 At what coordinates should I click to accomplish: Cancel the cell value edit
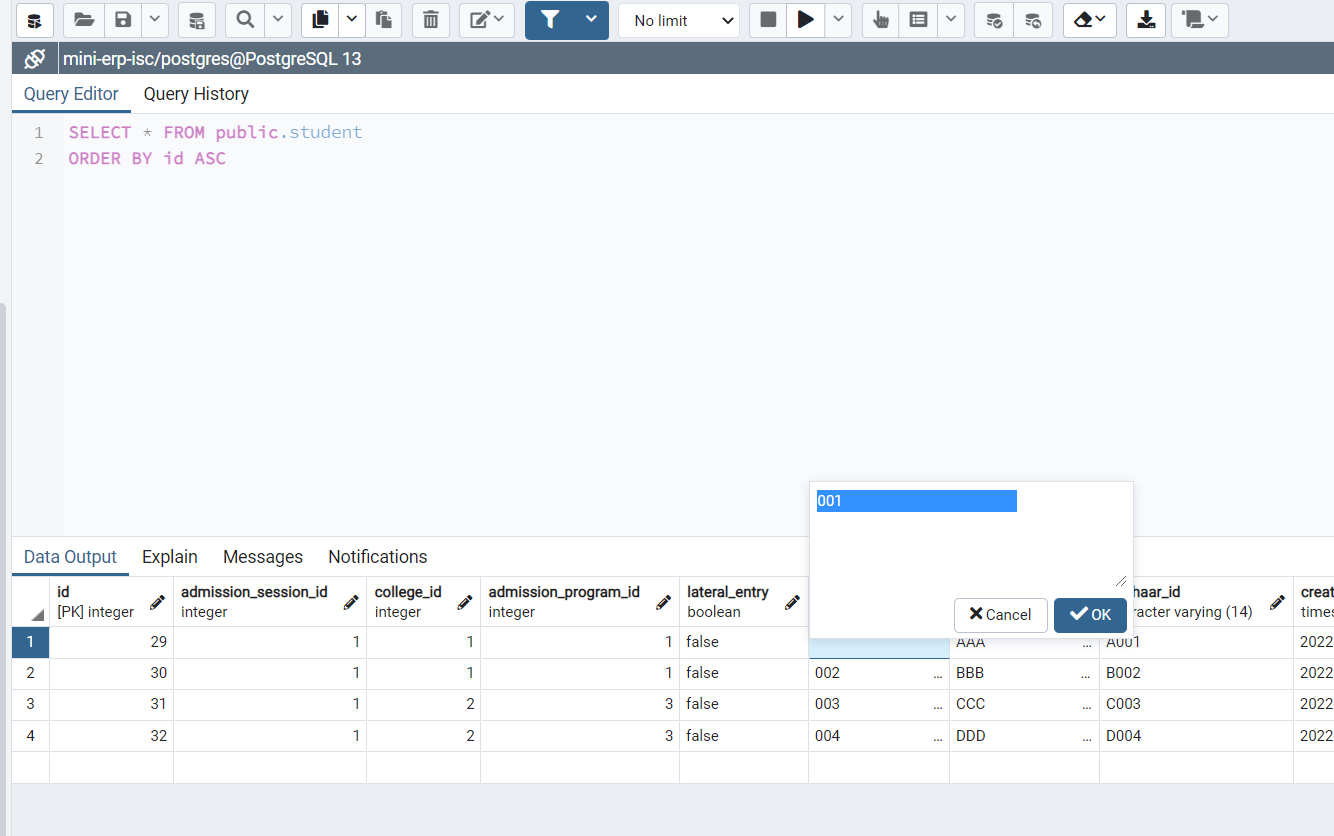tap(1000, 615)
